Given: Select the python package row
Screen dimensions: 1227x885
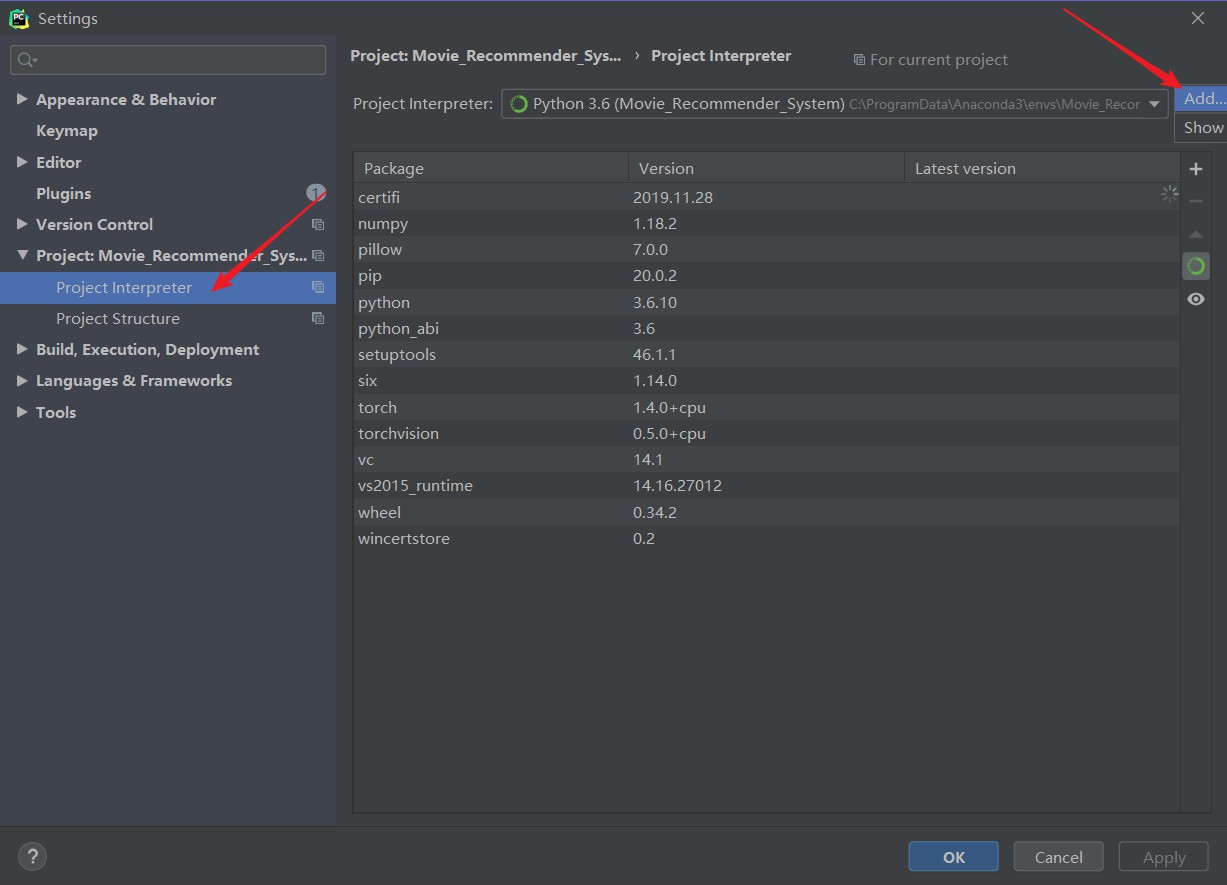Looking at the screenshot, I should pyautogui.click(x=767, y=302).
